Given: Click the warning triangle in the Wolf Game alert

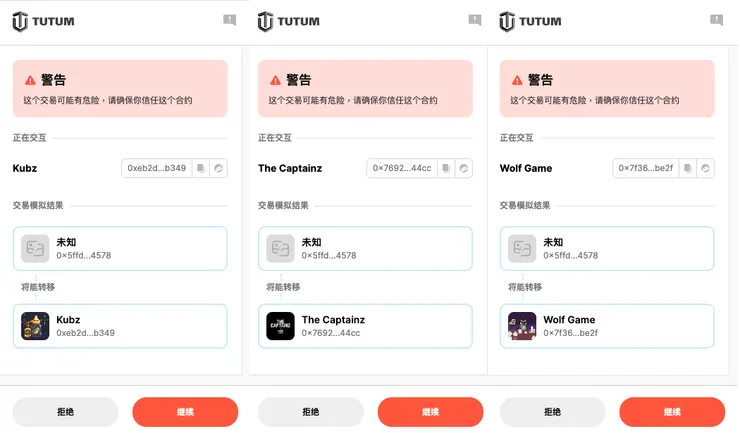Looking at the screenshot, I should pos(517,80).
